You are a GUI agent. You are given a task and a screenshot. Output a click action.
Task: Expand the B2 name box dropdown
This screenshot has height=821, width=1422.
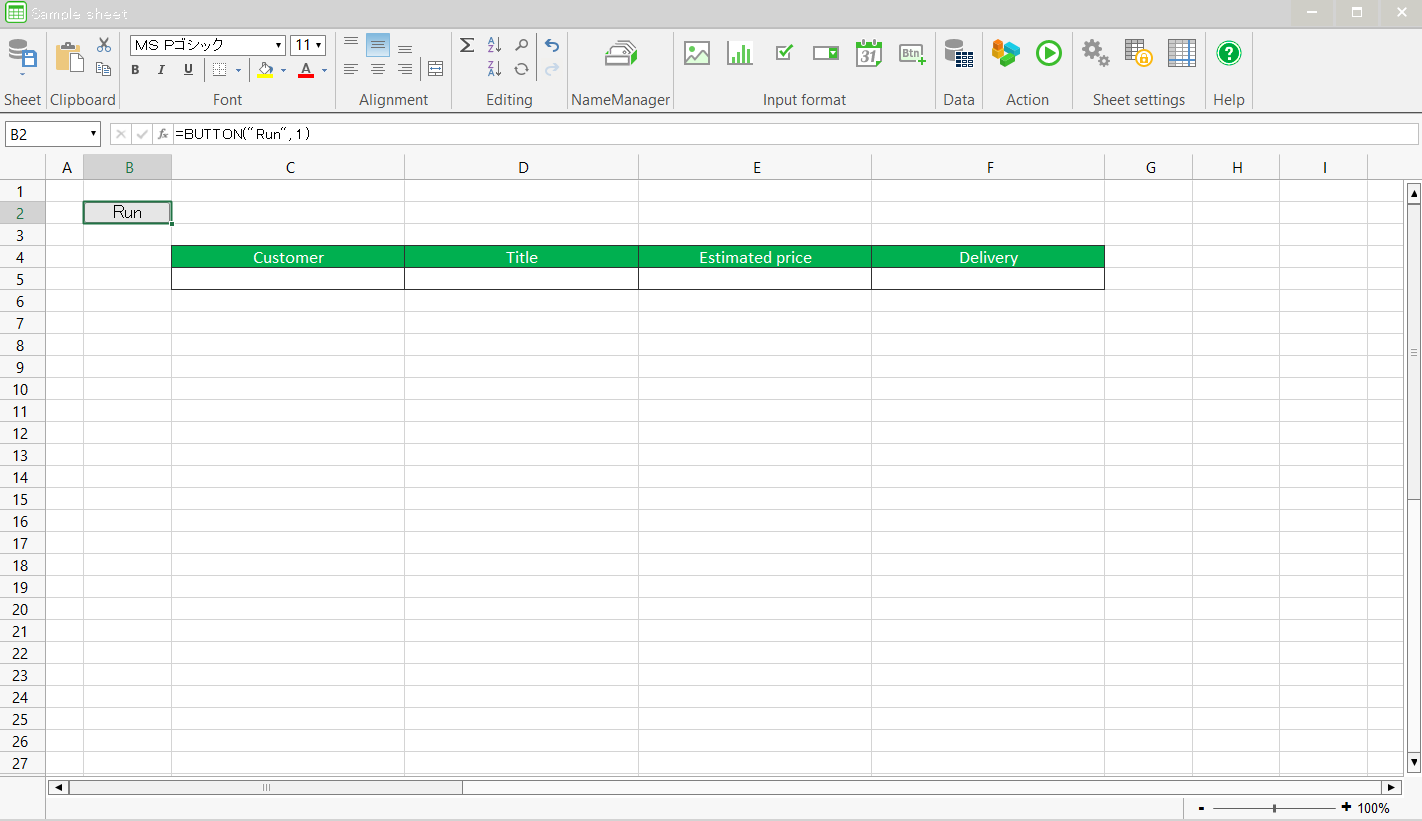[x=93, y=134]
